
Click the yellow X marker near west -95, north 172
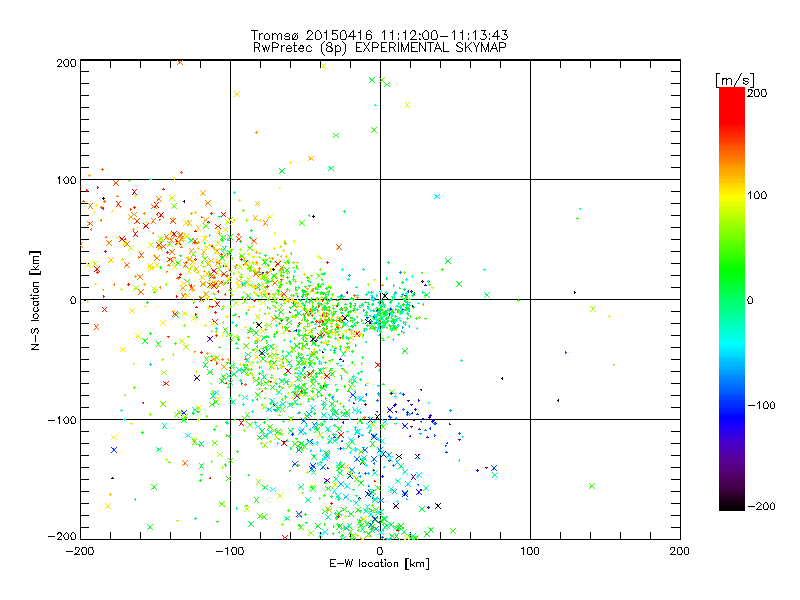point(237,94)
